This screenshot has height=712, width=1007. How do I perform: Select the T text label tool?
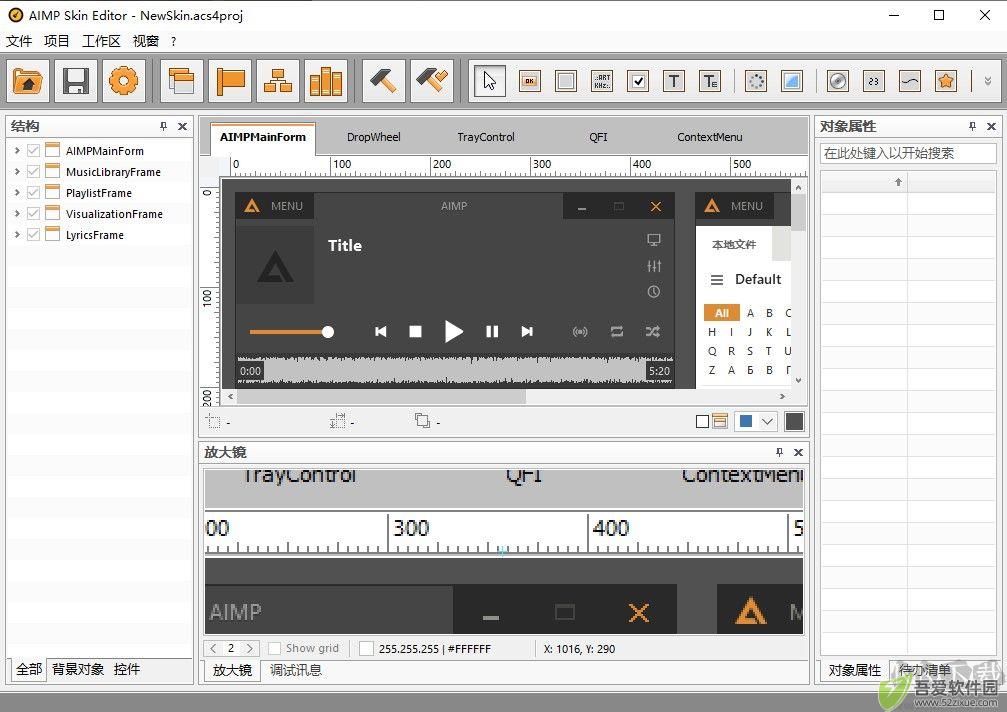(x=674, y=81)
